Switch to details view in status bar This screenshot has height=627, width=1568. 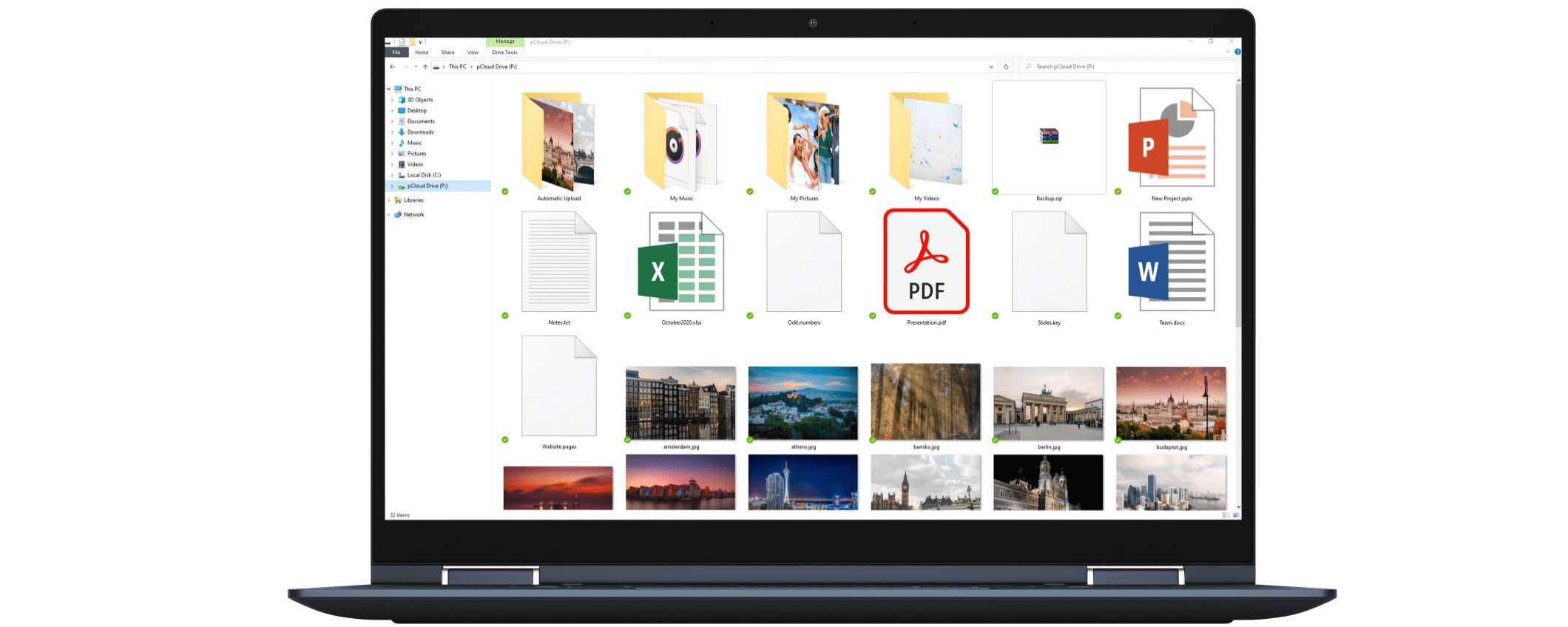1226,515
